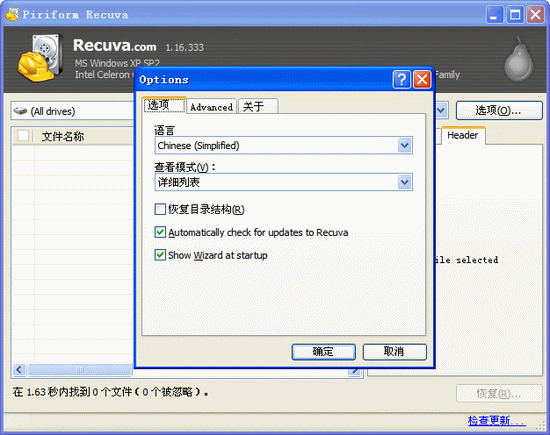Enable the 恢复目录结构 checkbox
Image resolution: width=550 pixels, height=435 pixels.
tap(160, 209)
